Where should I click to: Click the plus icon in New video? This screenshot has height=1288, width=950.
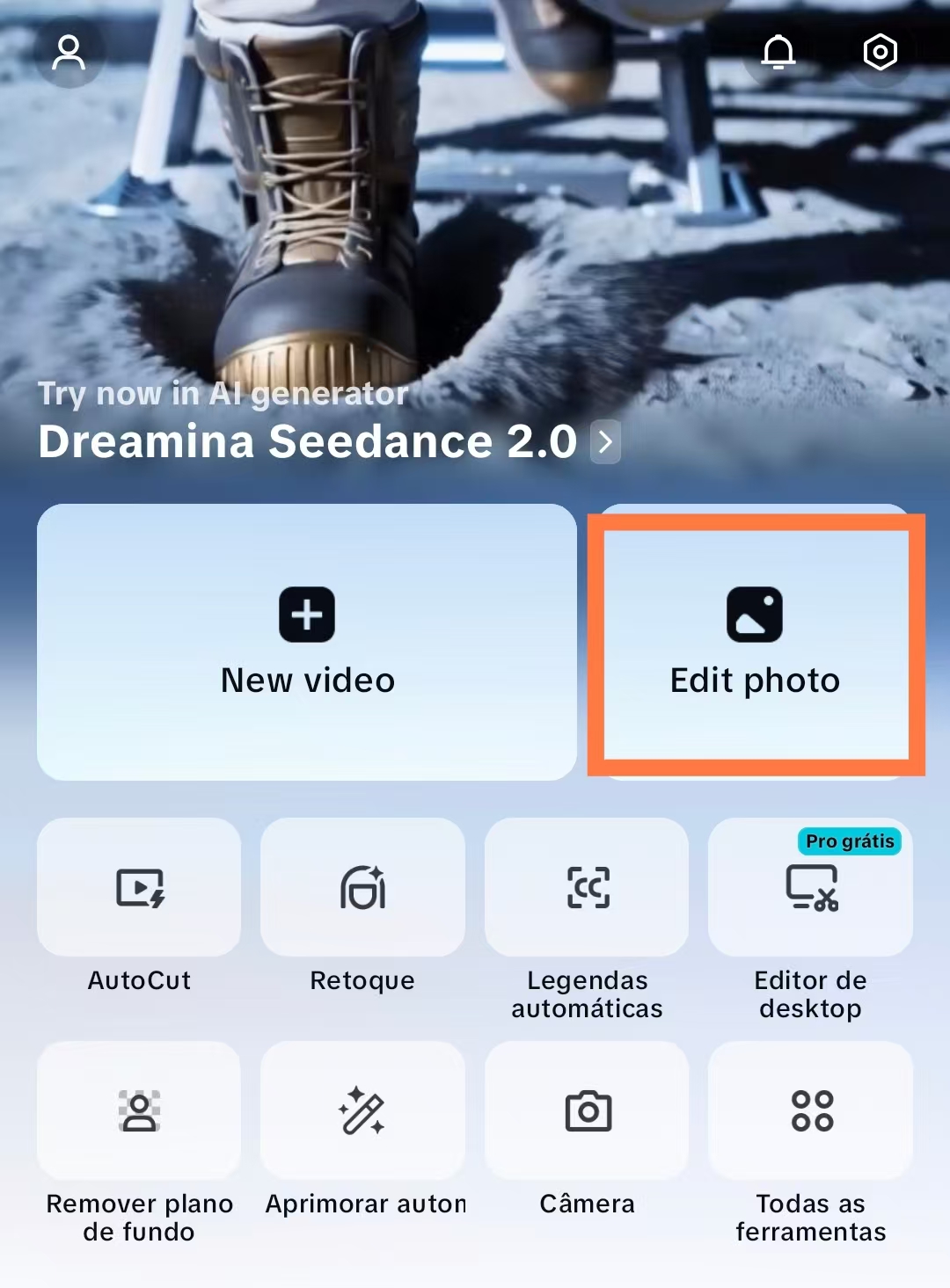point(307,615)
